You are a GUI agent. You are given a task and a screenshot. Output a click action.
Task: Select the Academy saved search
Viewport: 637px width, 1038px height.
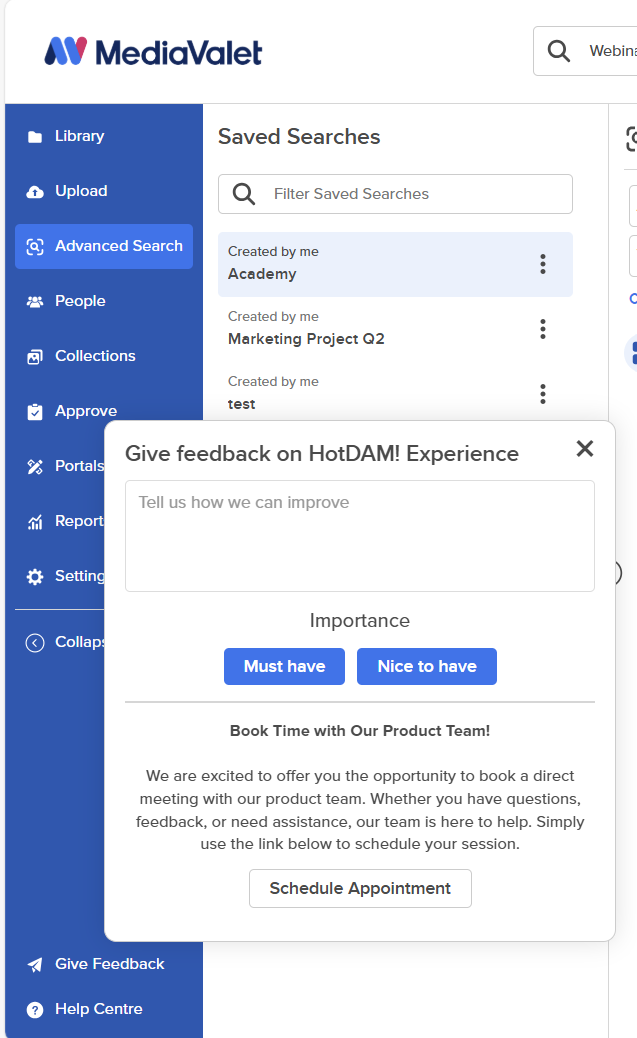coord(395,264)
